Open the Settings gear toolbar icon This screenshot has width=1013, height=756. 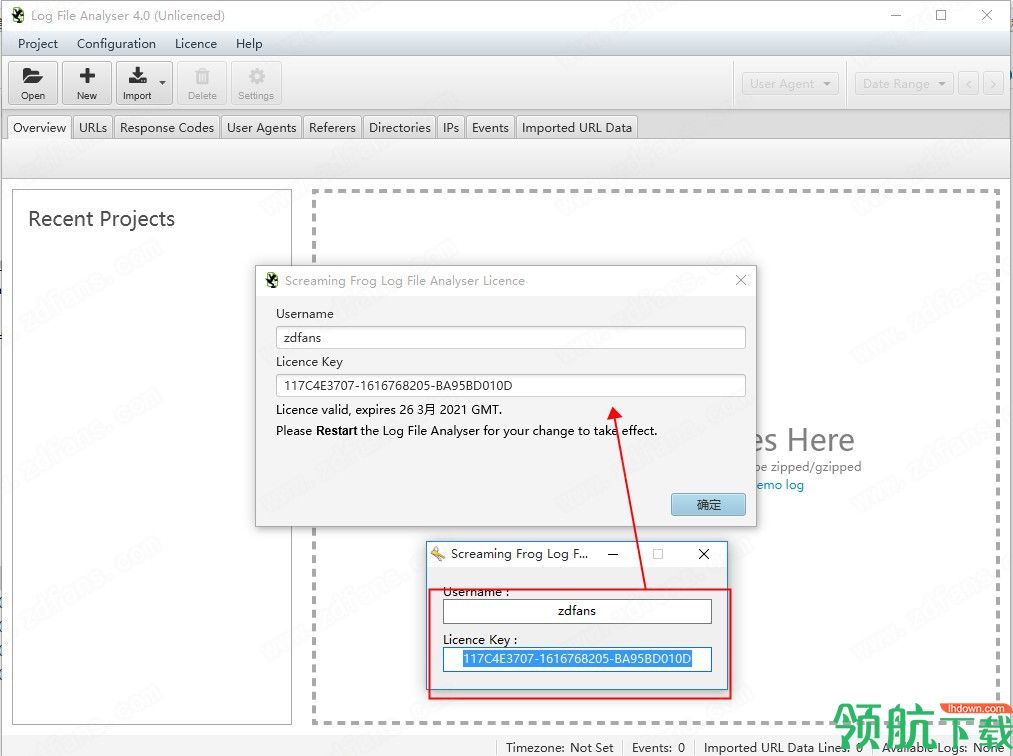tap(256, 83)
